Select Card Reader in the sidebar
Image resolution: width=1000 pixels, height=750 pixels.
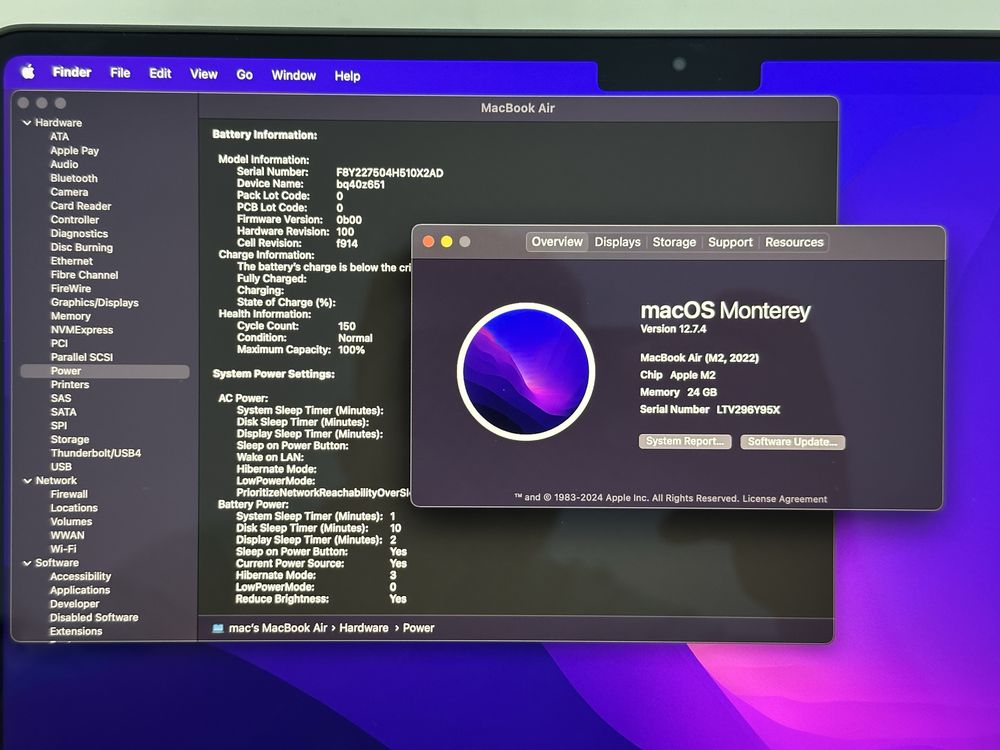click(x=81, y=206)
